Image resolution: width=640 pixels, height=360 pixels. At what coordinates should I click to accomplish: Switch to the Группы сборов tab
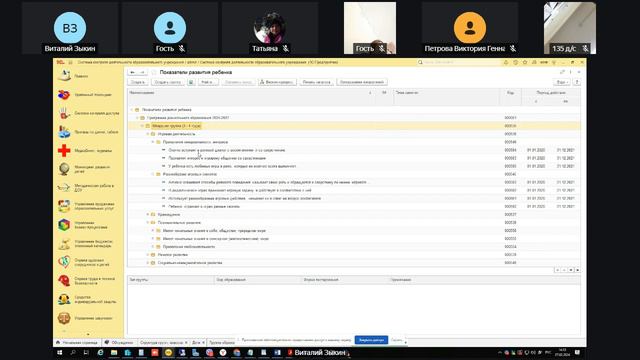click(222, 342)
